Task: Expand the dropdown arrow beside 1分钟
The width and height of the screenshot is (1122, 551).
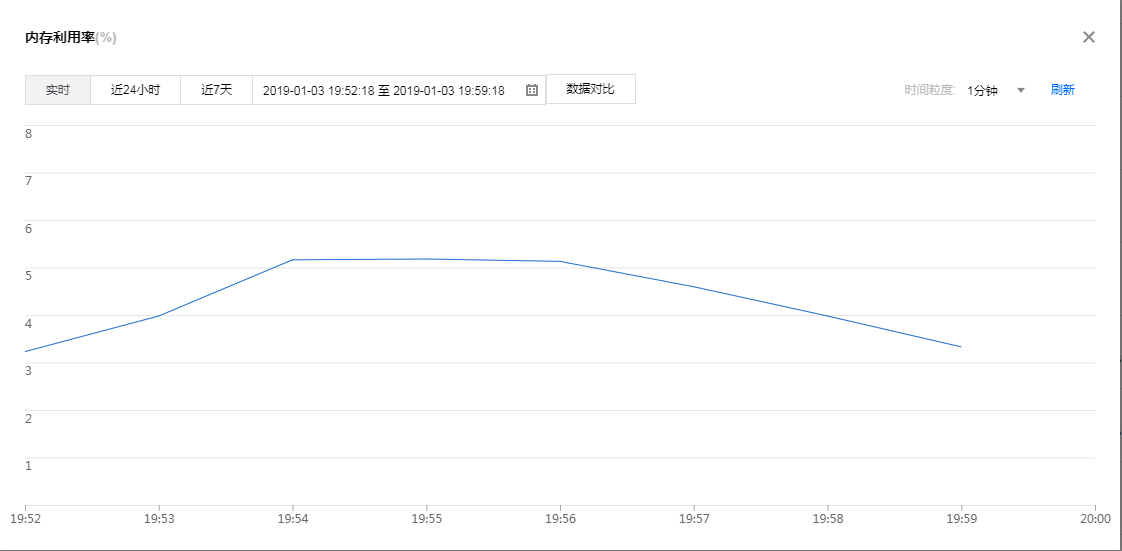Action: [1021, 90]
